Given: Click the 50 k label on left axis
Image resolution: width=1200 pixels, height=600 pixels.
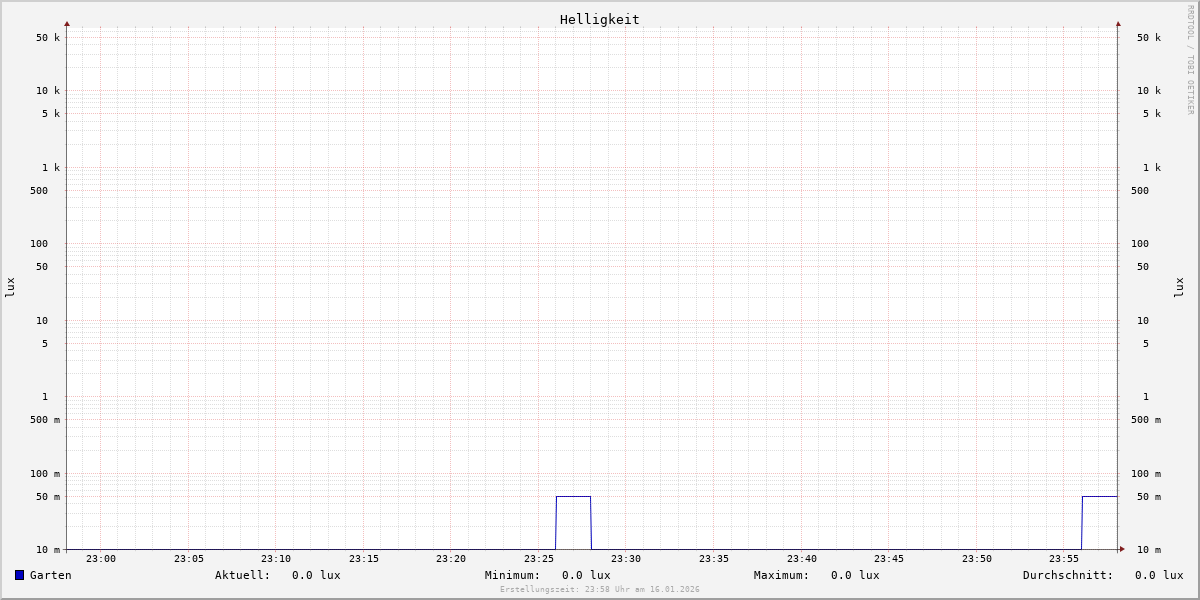Looking at the screenshot, I should tap(48, 38).
